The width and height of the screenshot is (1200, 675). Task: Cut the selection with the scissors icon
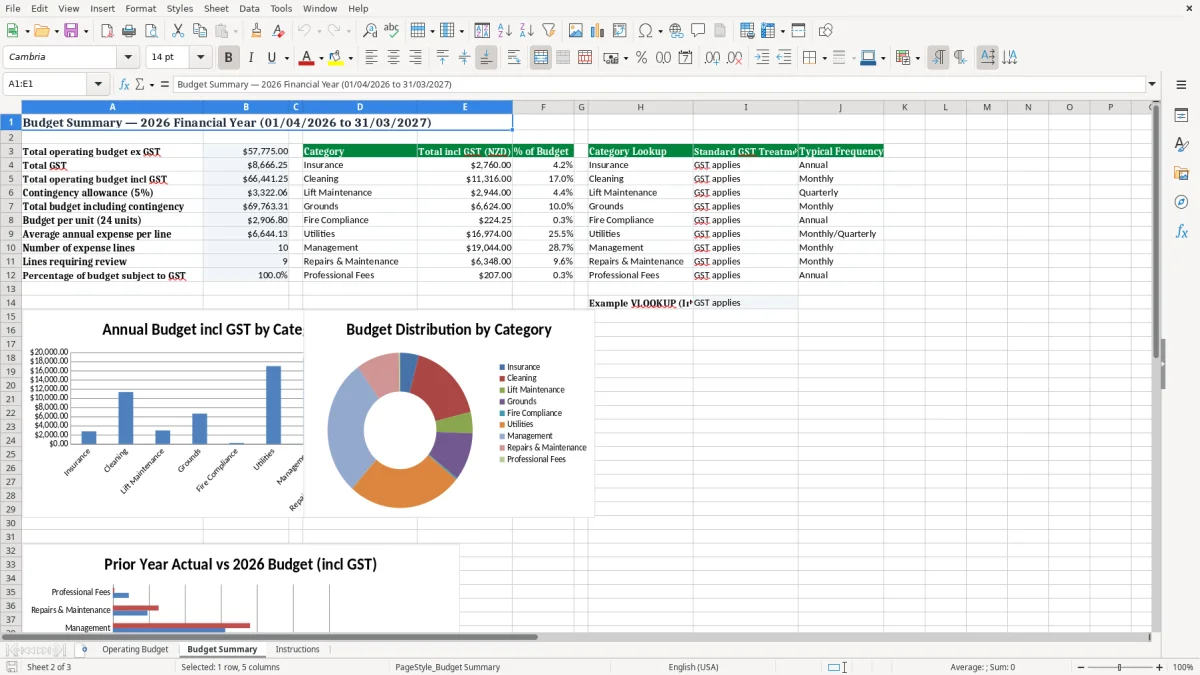(x=177, y=31)
